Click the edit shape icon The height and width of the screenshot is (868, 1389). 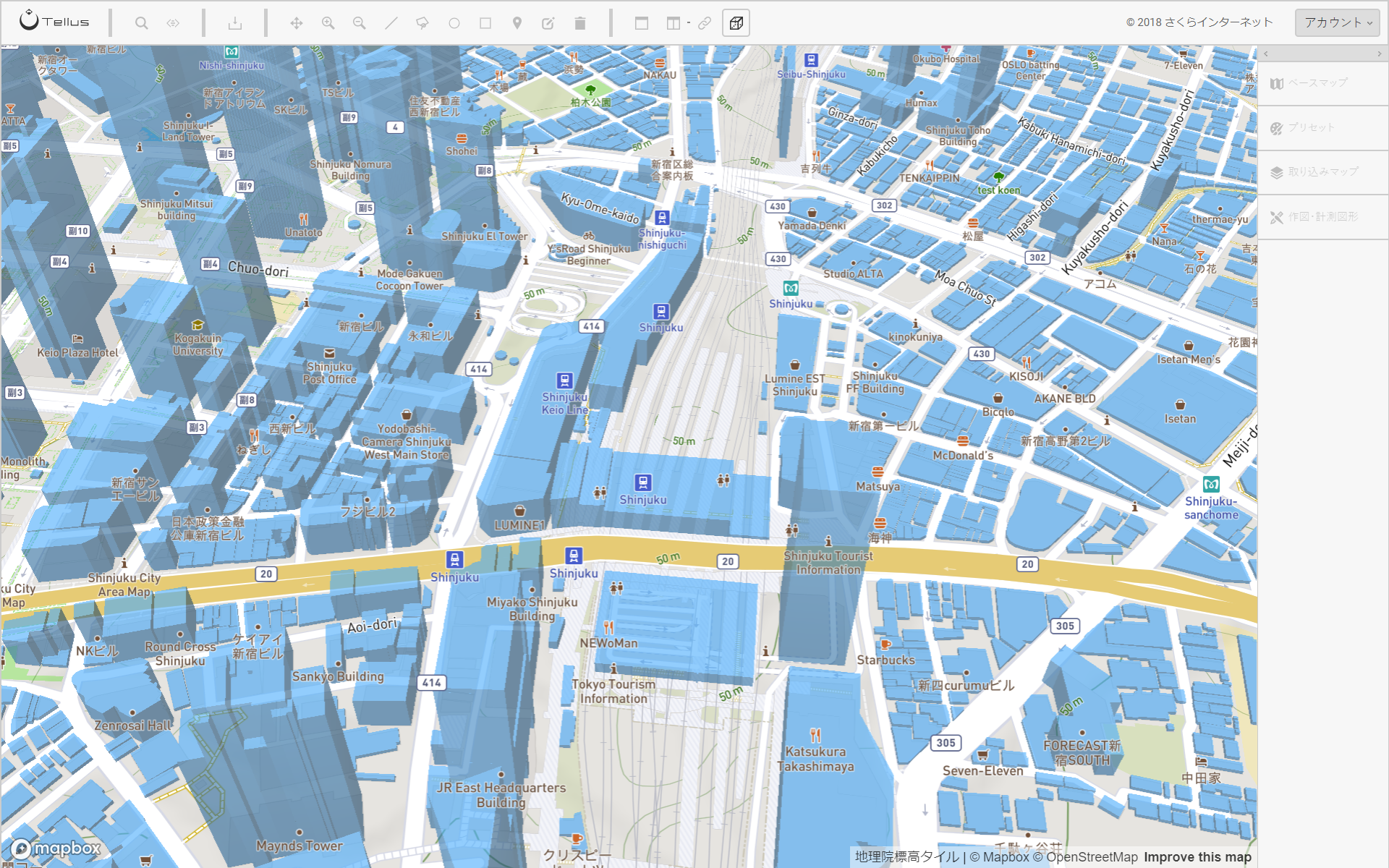tap(548, 23)
